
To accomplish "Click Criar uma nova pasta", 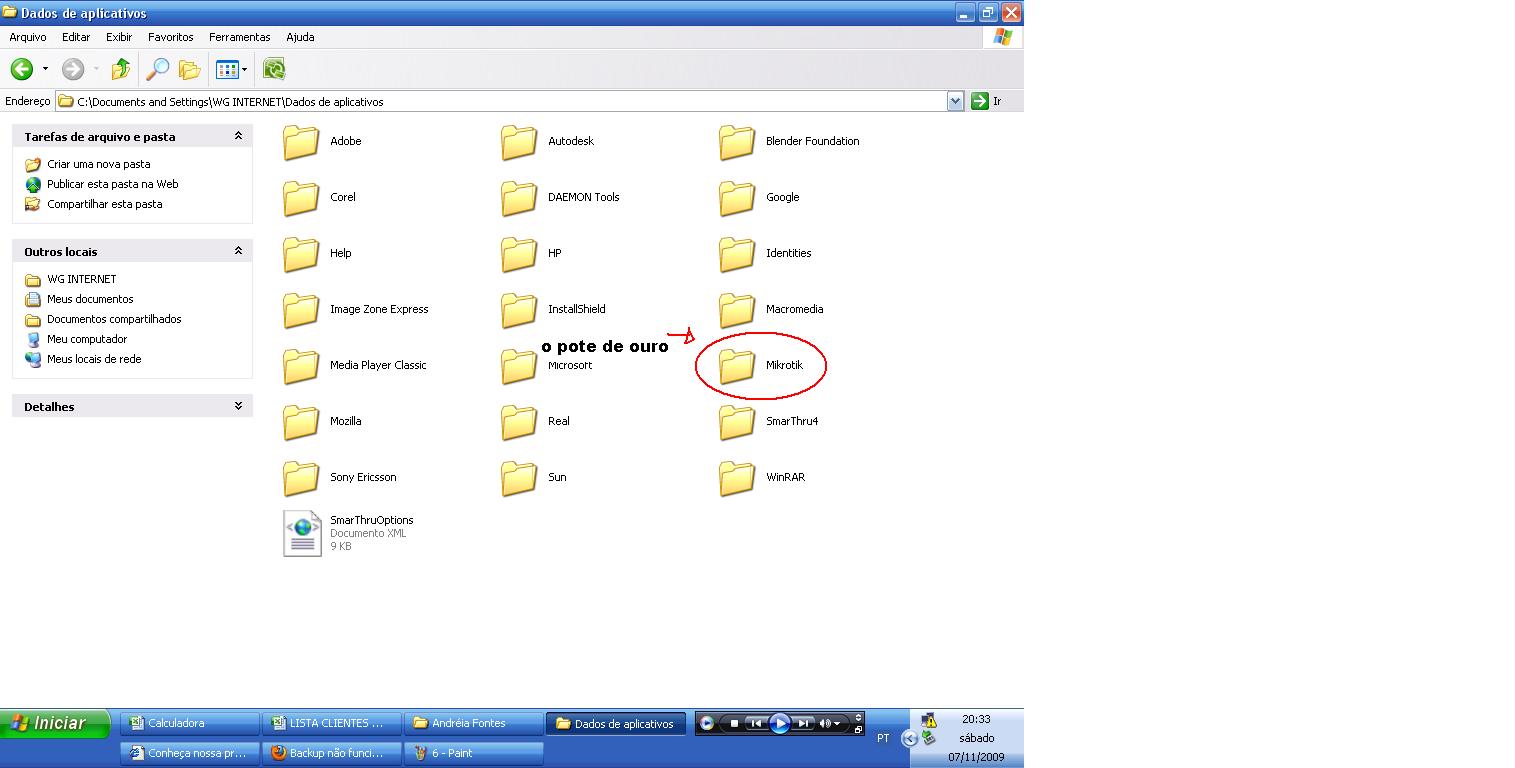I will [x=99, y=164].
